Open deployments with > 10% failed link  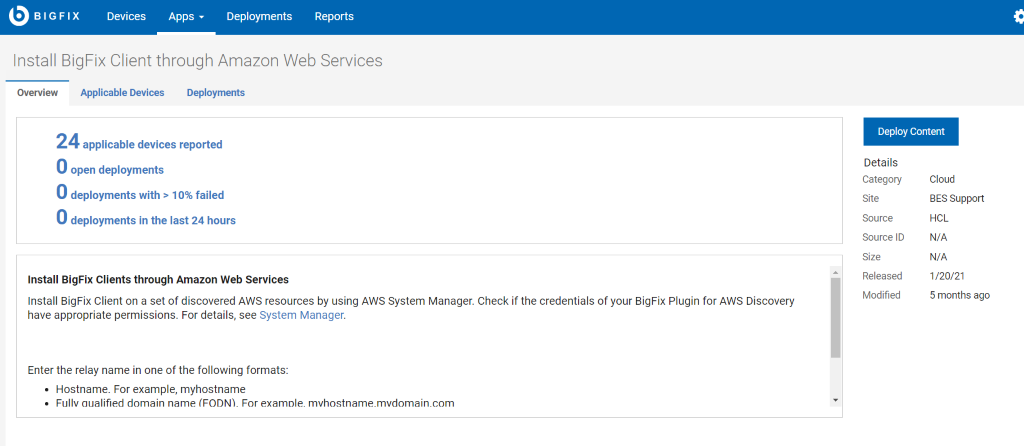140,193
